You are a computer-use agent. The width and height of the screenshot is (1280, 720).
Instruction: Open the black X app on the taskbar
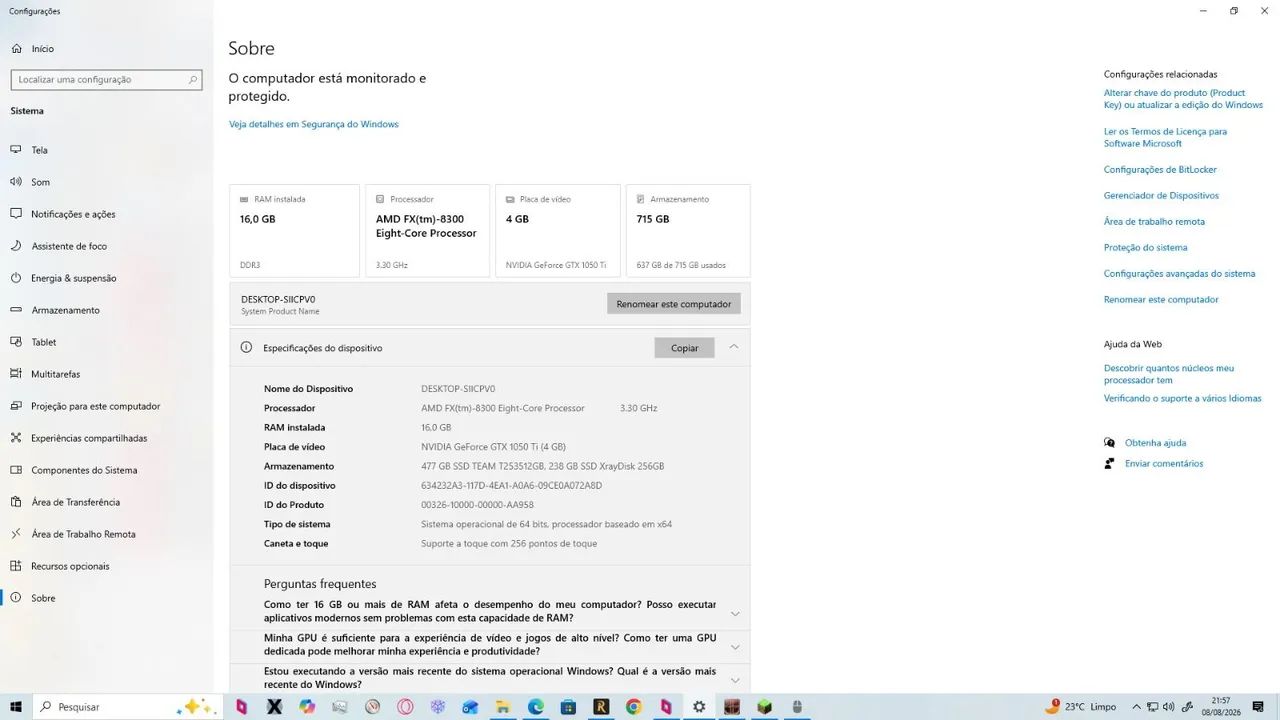point(274,707)
